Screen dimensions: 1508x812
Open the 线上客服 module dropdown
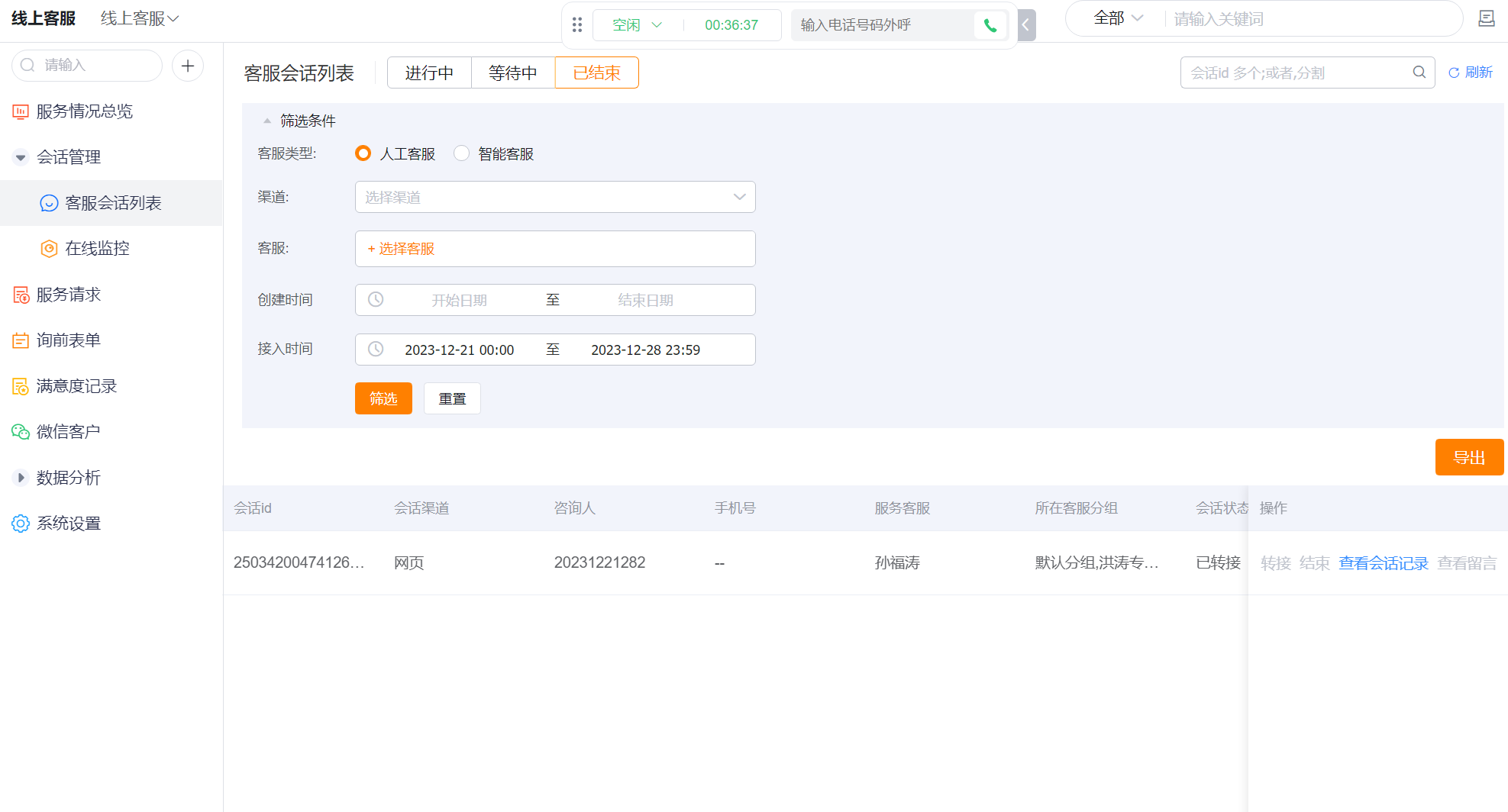140,18
